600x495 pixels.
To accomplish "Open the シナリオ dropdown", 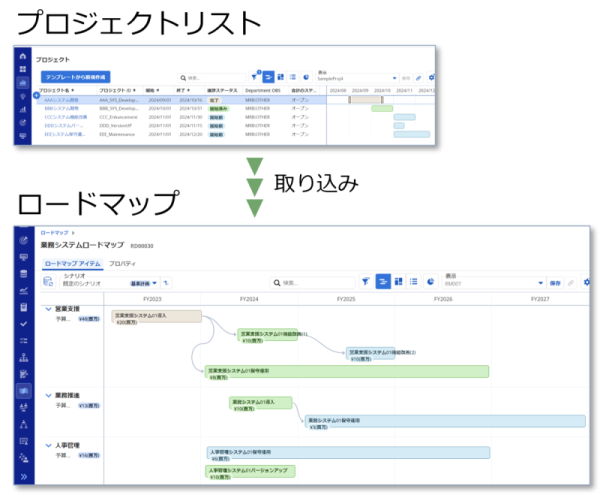I will pos(109,283).
